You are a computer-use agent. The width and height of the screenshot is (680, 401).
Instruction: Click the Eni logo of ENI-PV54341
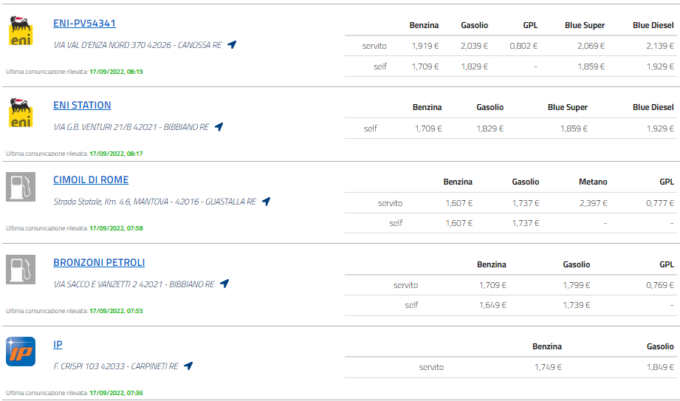(x=20, y=31)
